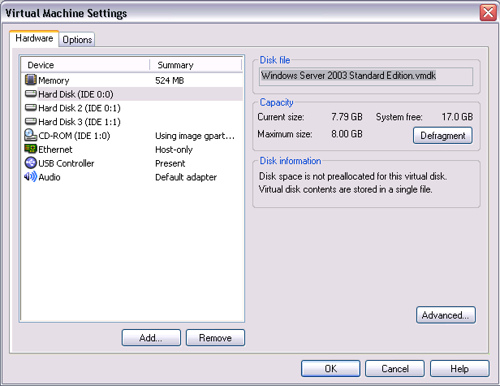This screenshot has height=386, width=500.
Task: Select the Audio device label
Action: coord(49,177)
